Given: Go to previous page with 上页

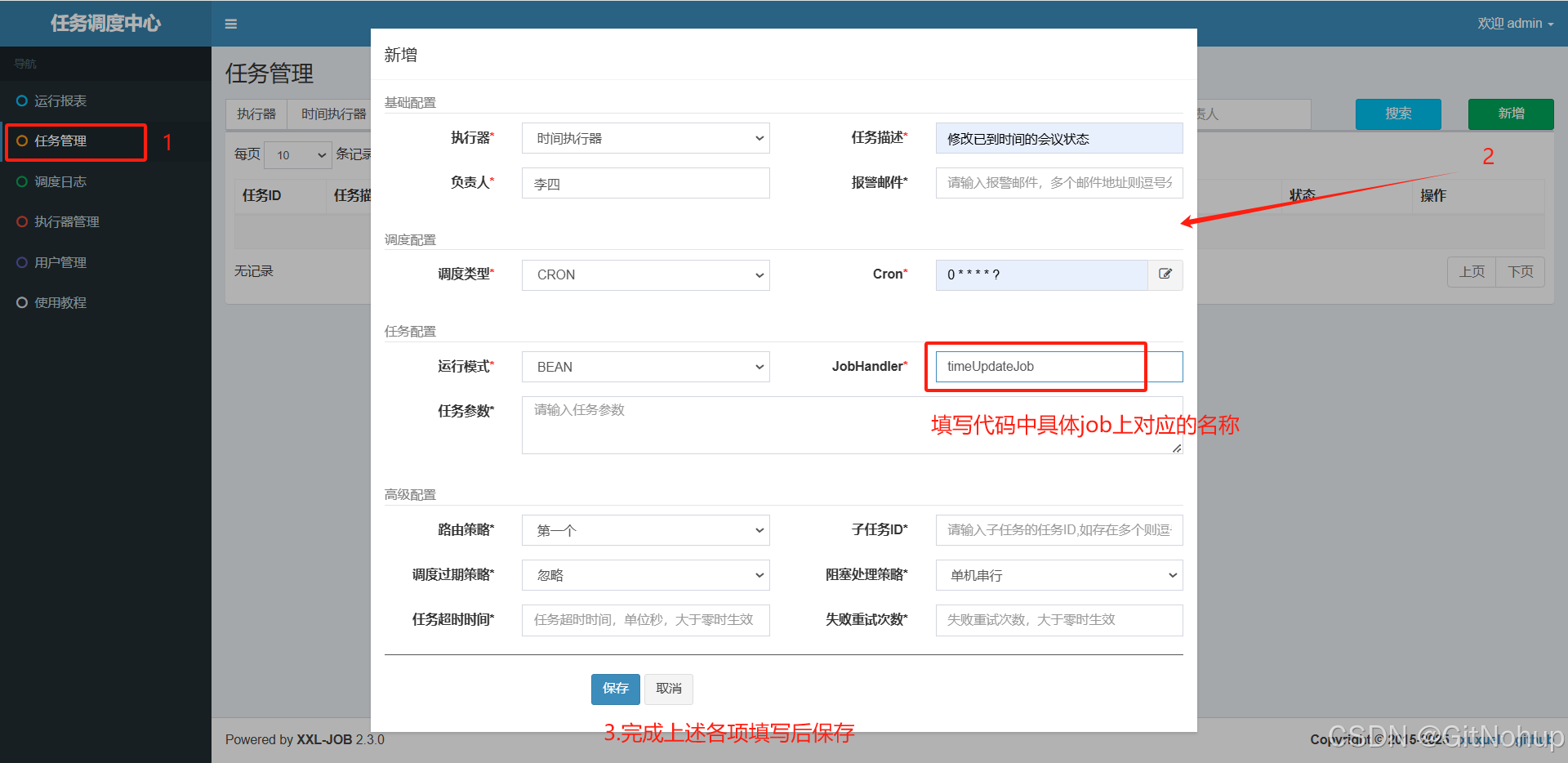Looking at the screenshot, I should (x=1472, y=271).
